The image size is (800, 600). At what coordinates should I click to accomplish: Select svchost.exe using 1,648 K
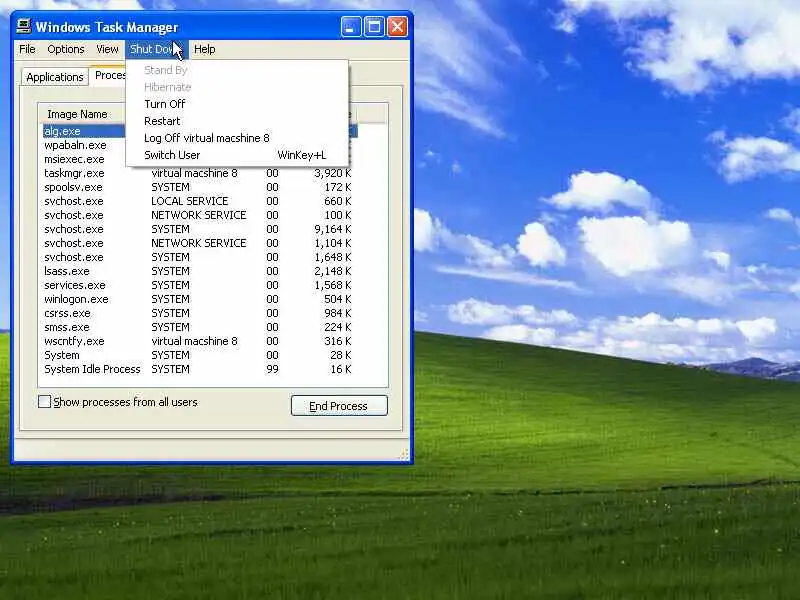pos(197,257)
